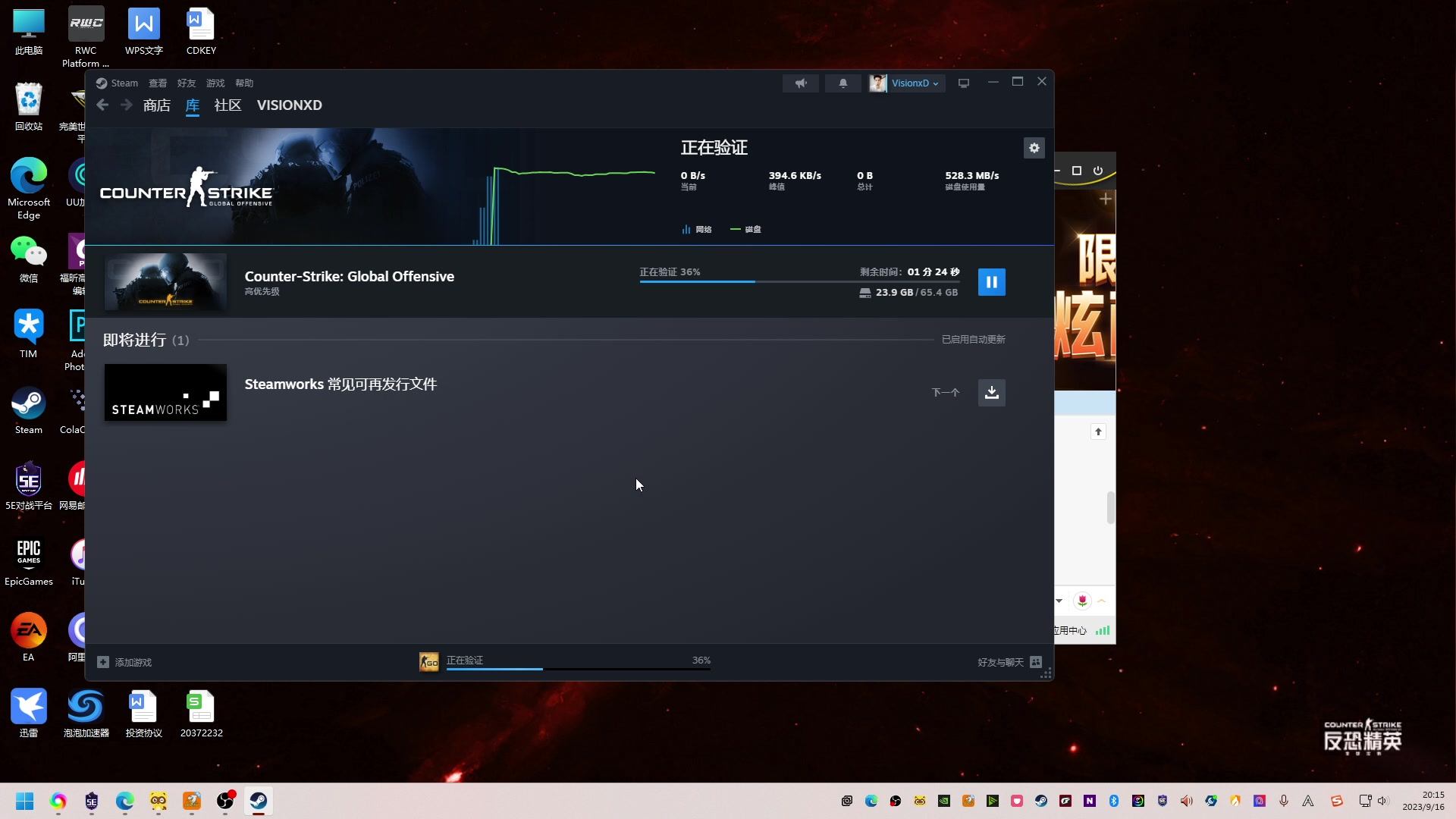This screenshot has width=1456, height=819.
Task: Click 添加游戏 add game button
Action: click(x=124, y=663)
